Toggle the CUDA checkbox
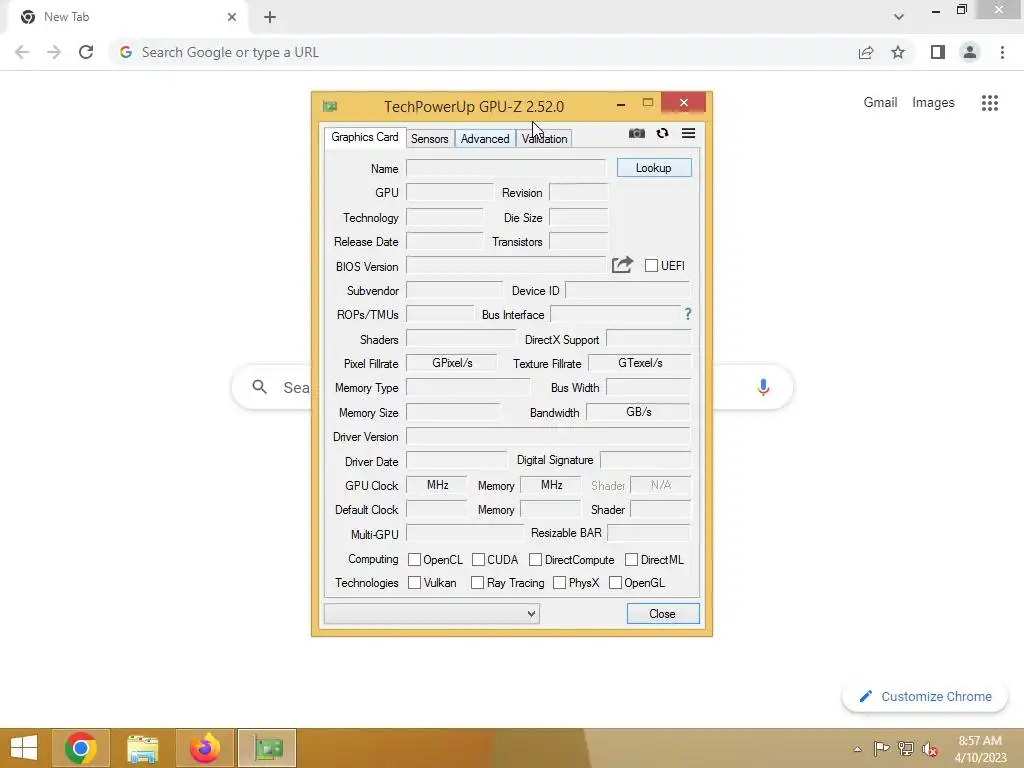The width and height of the screenshot is (1024, 768). tap(478, 560)
